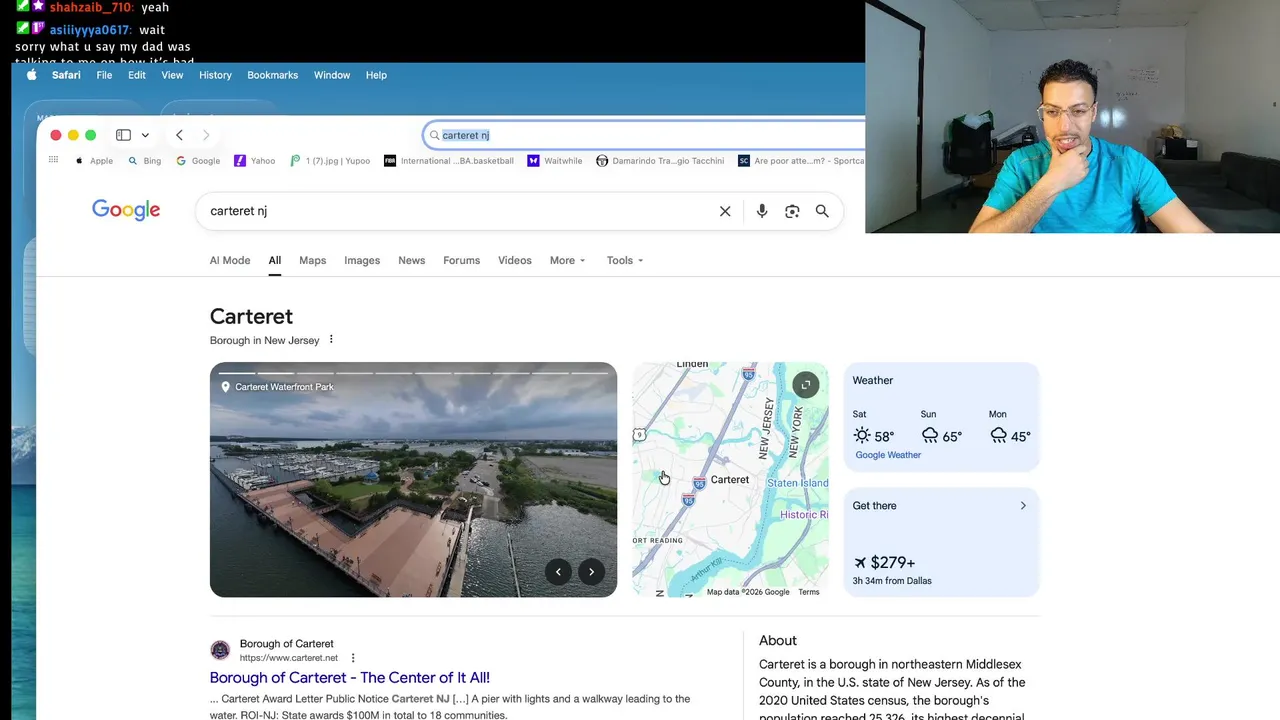
Task: Open Borough of Carteret - The Center of It All
Action: [x=350, y=677]
